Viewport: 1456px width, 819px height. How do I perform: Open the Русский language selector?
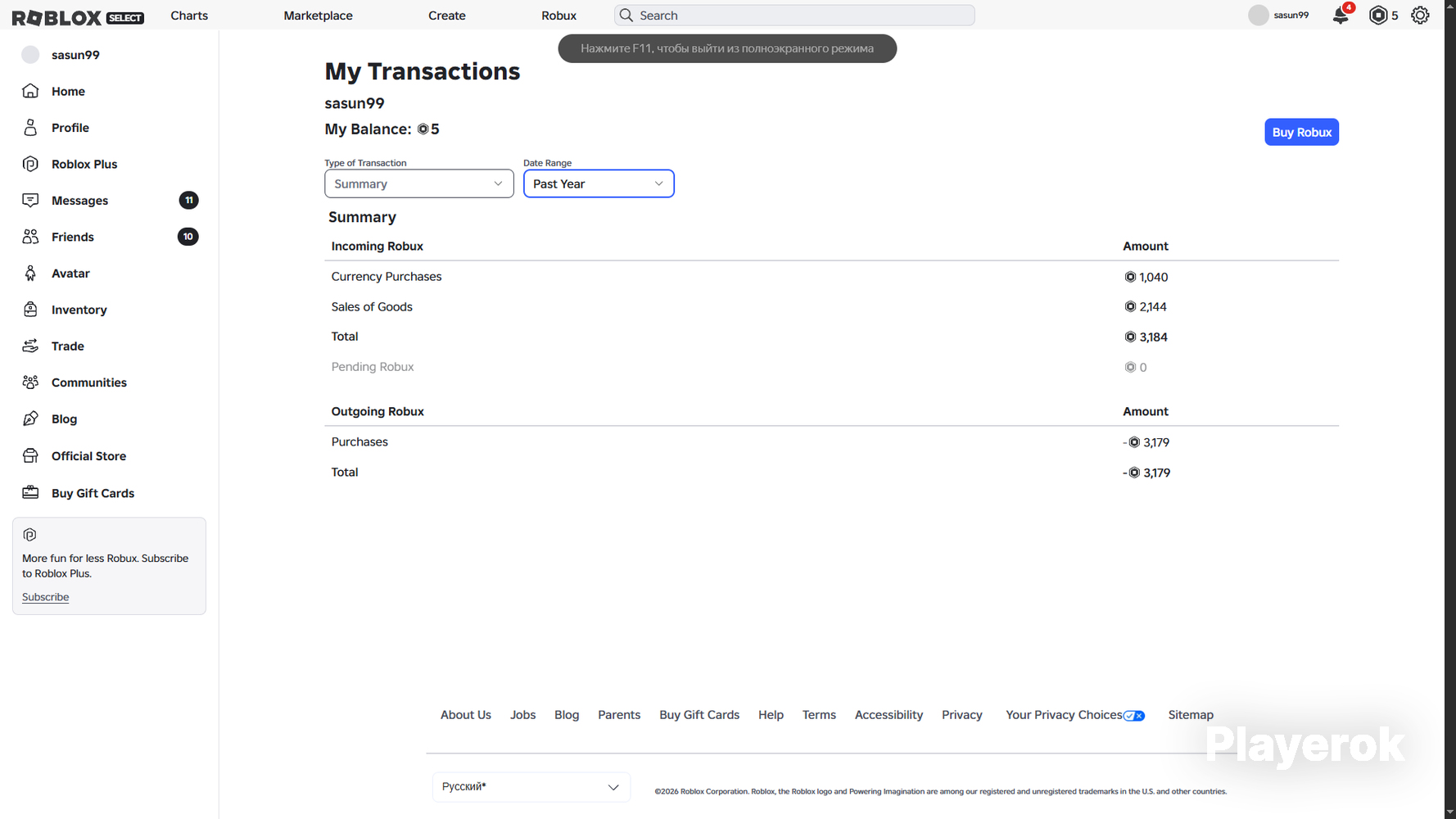pyautogui.click(x=531, y=787)
